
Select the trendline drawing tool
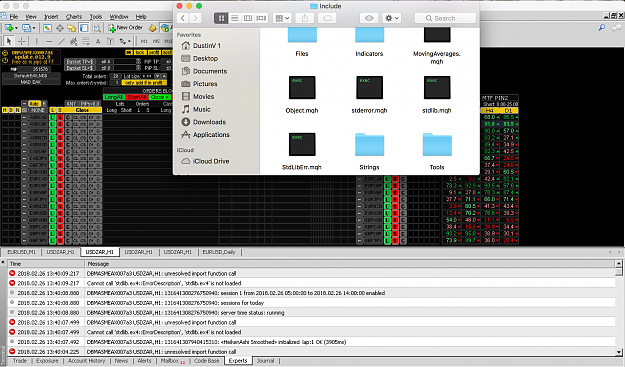pyautogui.click(x=61, y=41)
